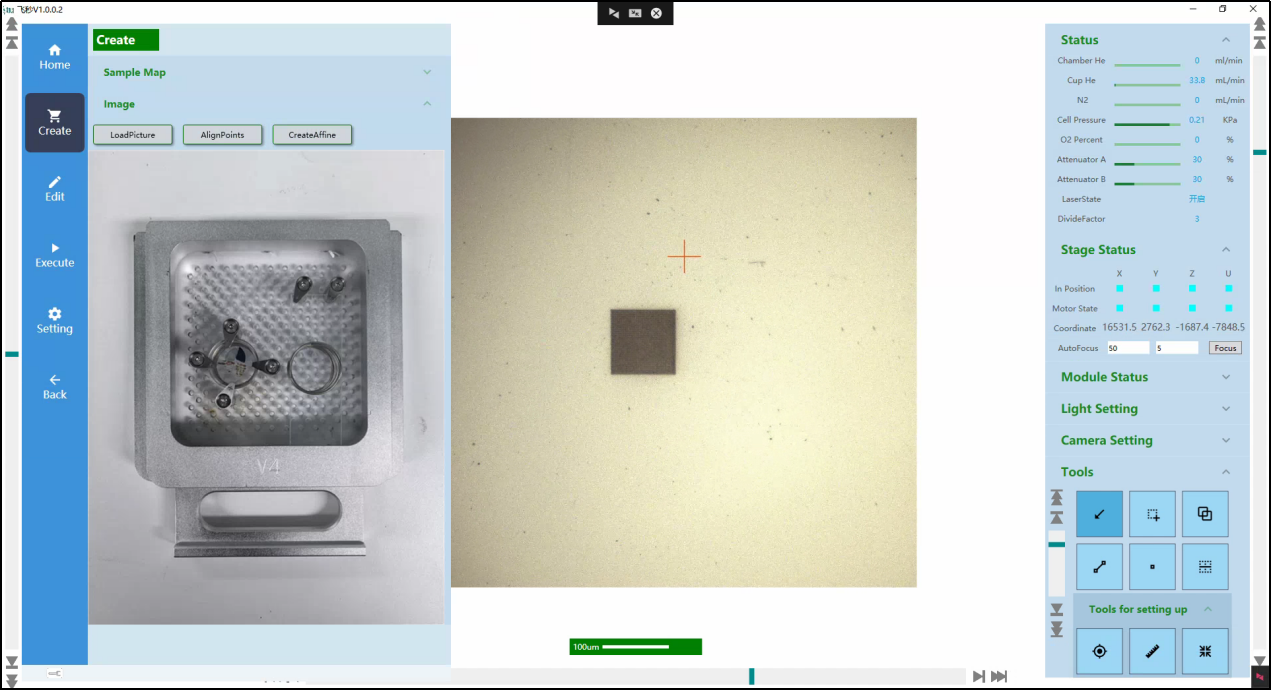Image resolution: width=1272 pixels, height=690 pixels.
Task: Select the dotted grid pattern tool
Action: tap(1205, 567)
